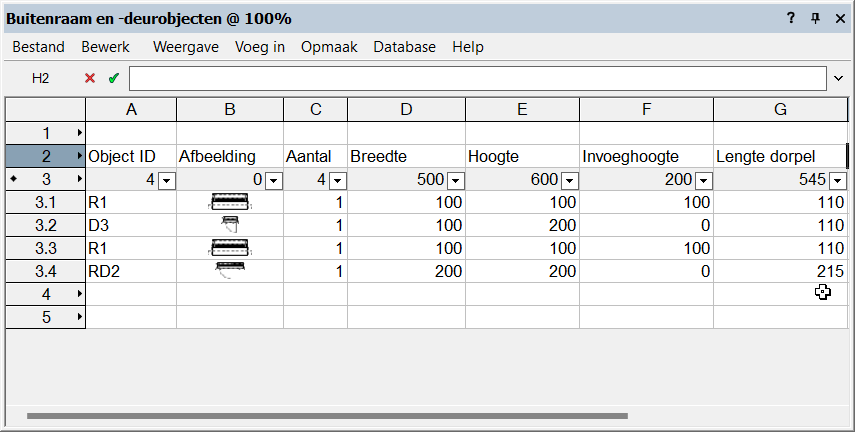Image resolution: width=855 pixels, height=432 pixels.
Task: Open the formula bar dropdown arrow
Action: click(x=838, y=78)
